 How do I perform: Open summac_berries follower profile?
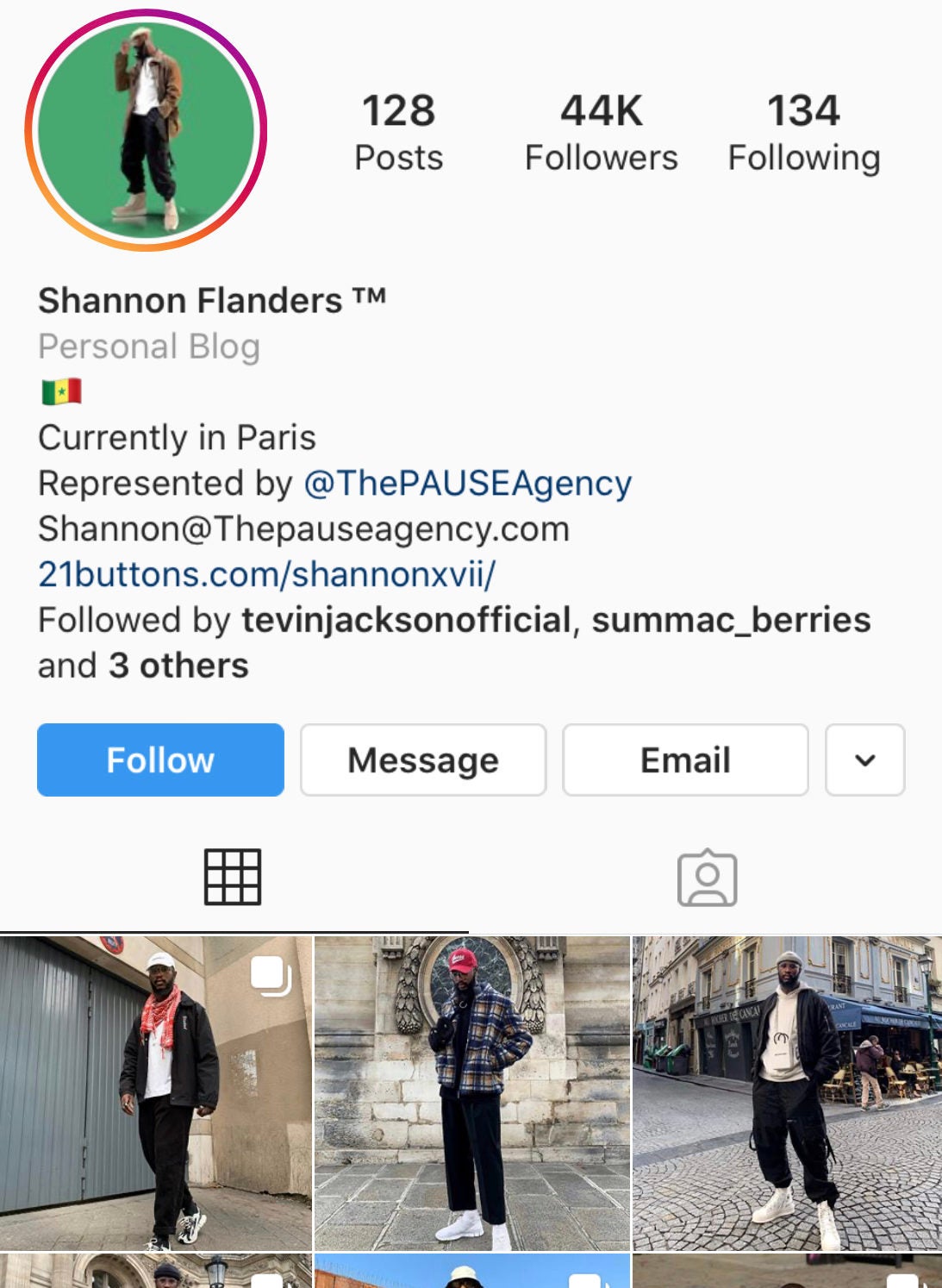click(731, 620)
